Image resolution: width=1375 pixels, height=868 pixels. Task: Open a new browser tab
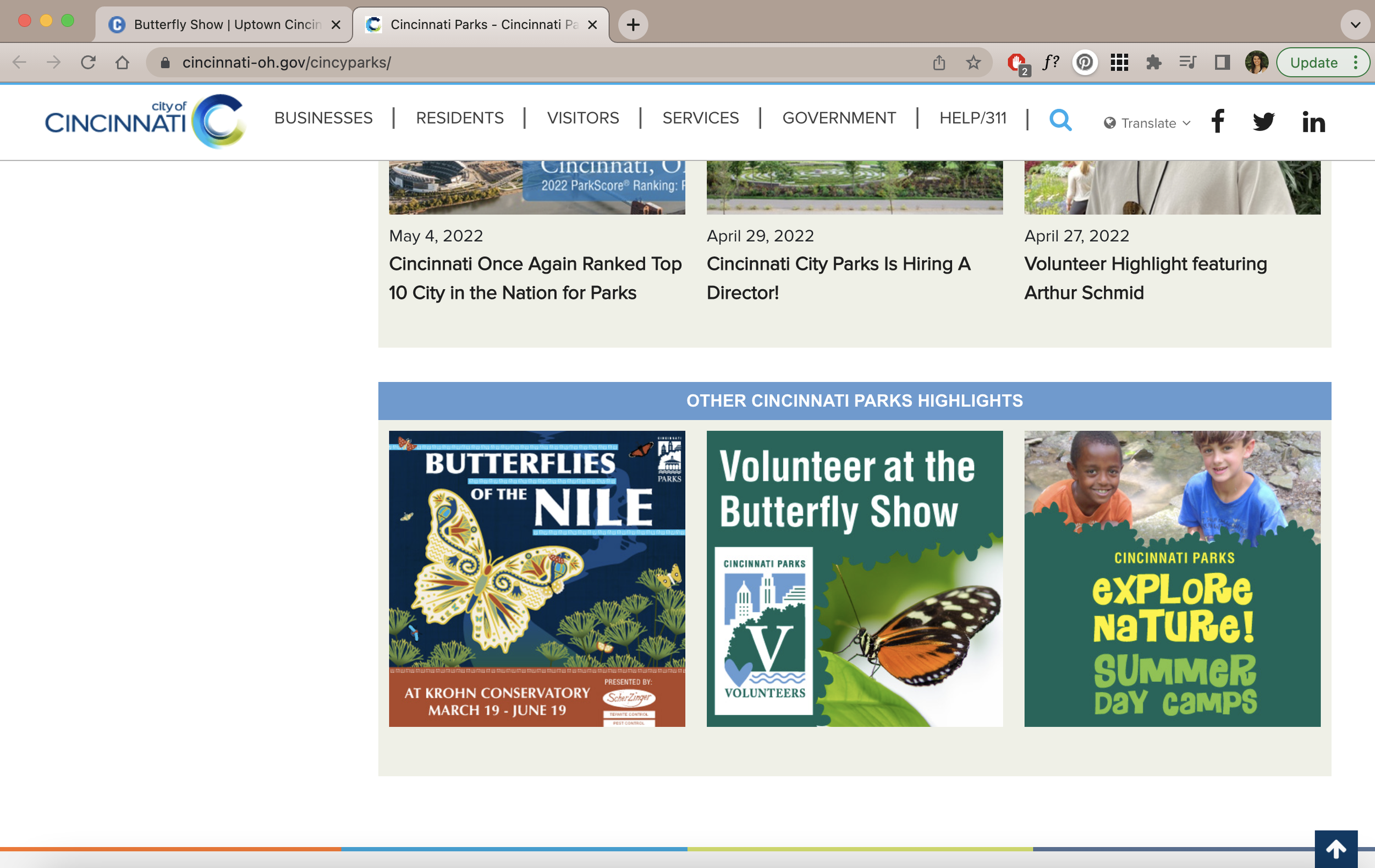pyautogui.click(x=633, y=25)
